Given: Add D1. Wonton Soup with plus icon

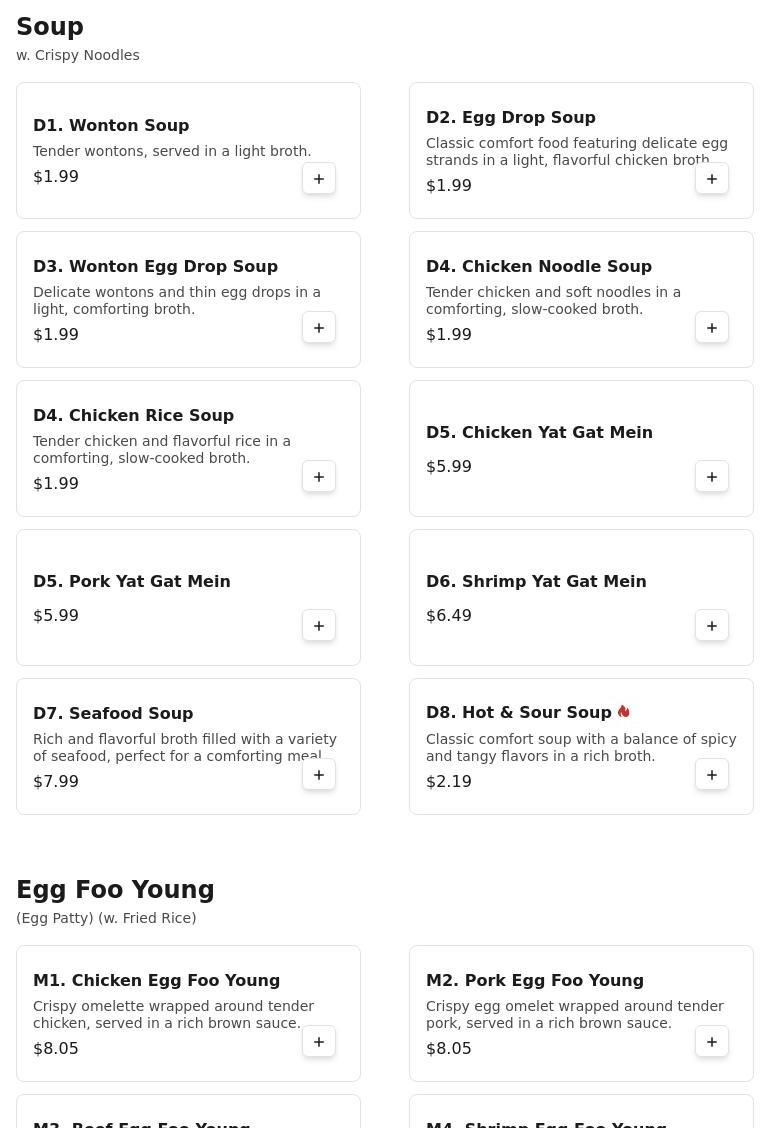Looking at the screenshot, I should tap(319, 178).
